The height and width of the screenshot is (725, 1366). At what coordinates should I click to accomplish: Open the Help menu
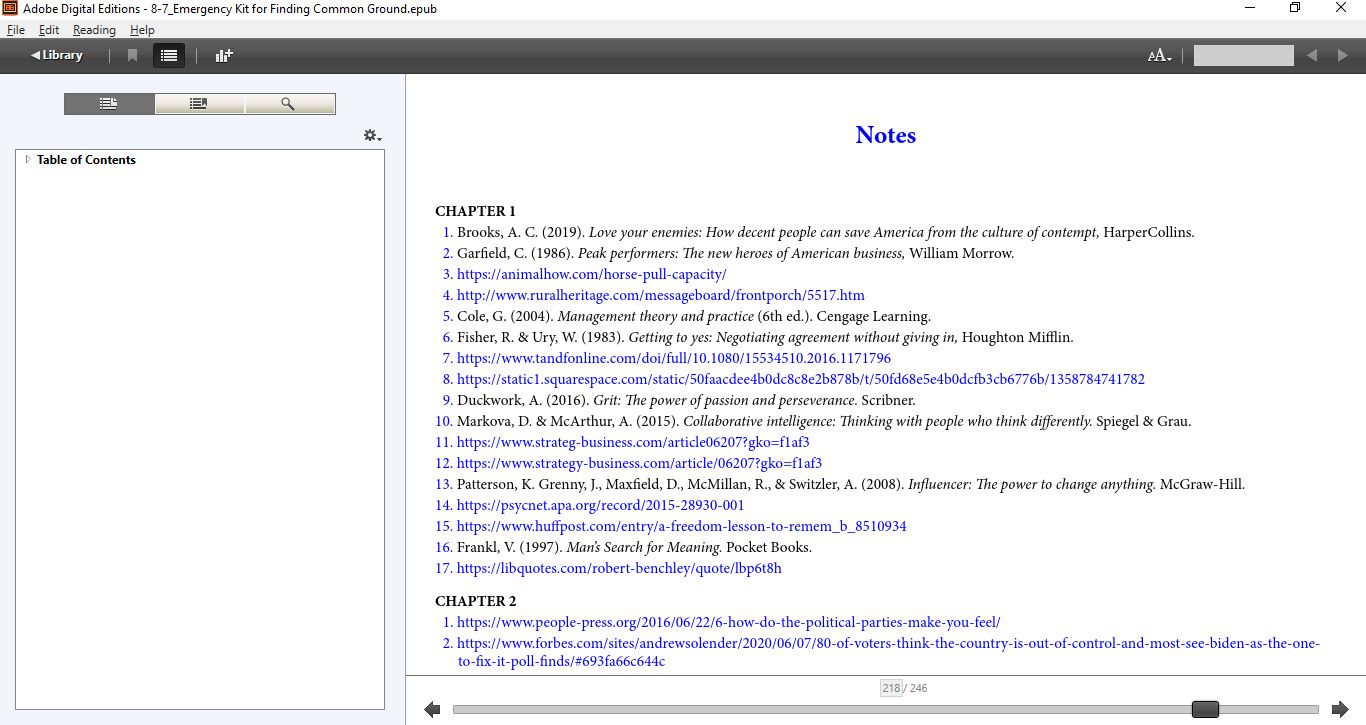click(x=142, y=30)
